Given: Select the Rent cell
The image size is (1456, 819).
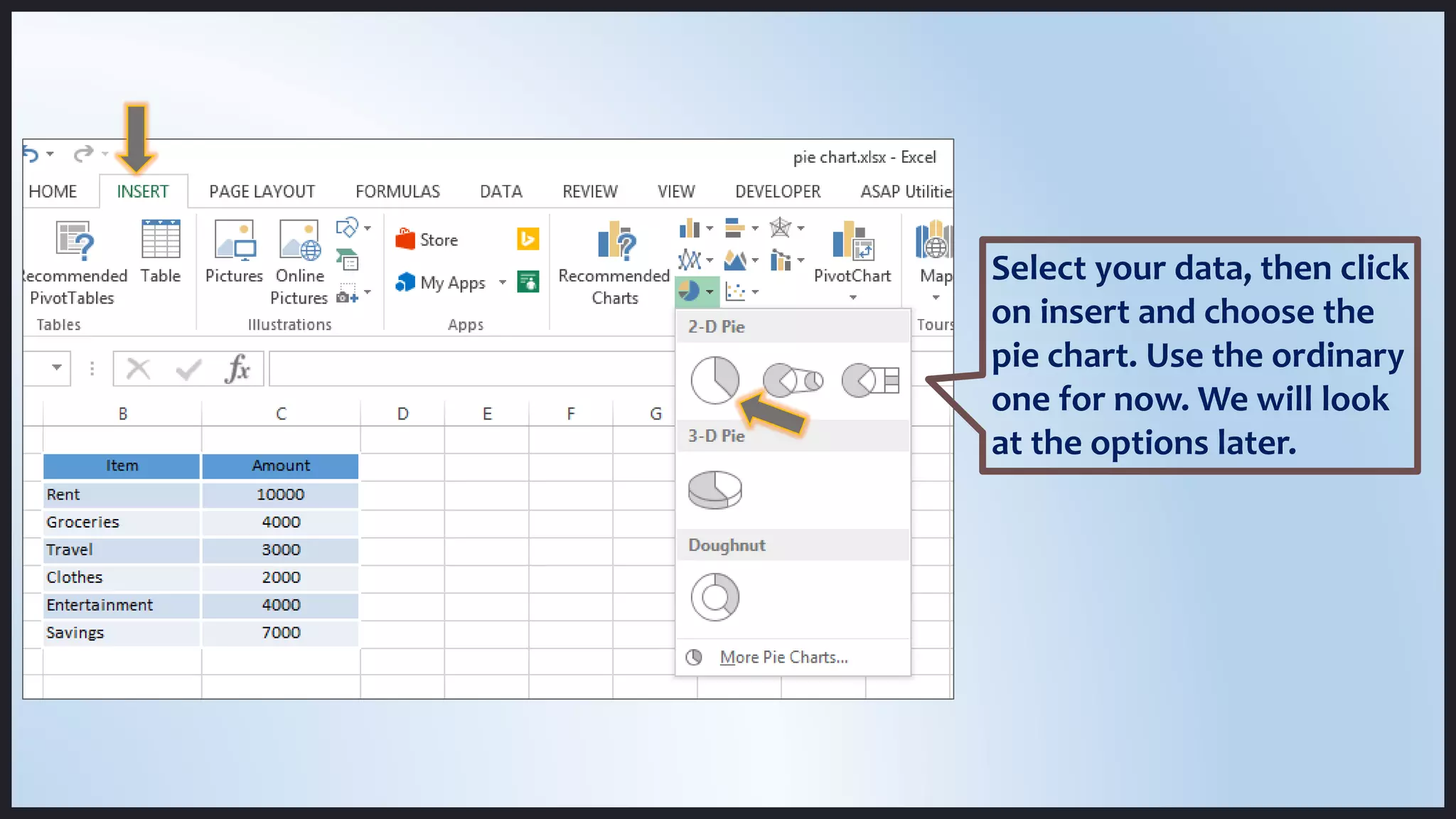Looking at the screenshot, I should click(122, 495).
